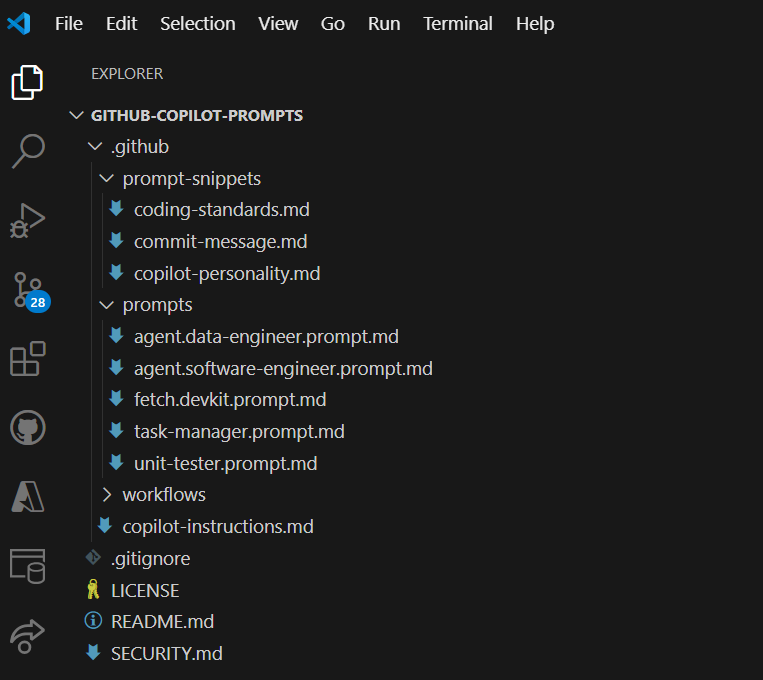Open agent.software-engineer.prompt.md file
This screenshot has height=680, width=763.
[283, 368]
